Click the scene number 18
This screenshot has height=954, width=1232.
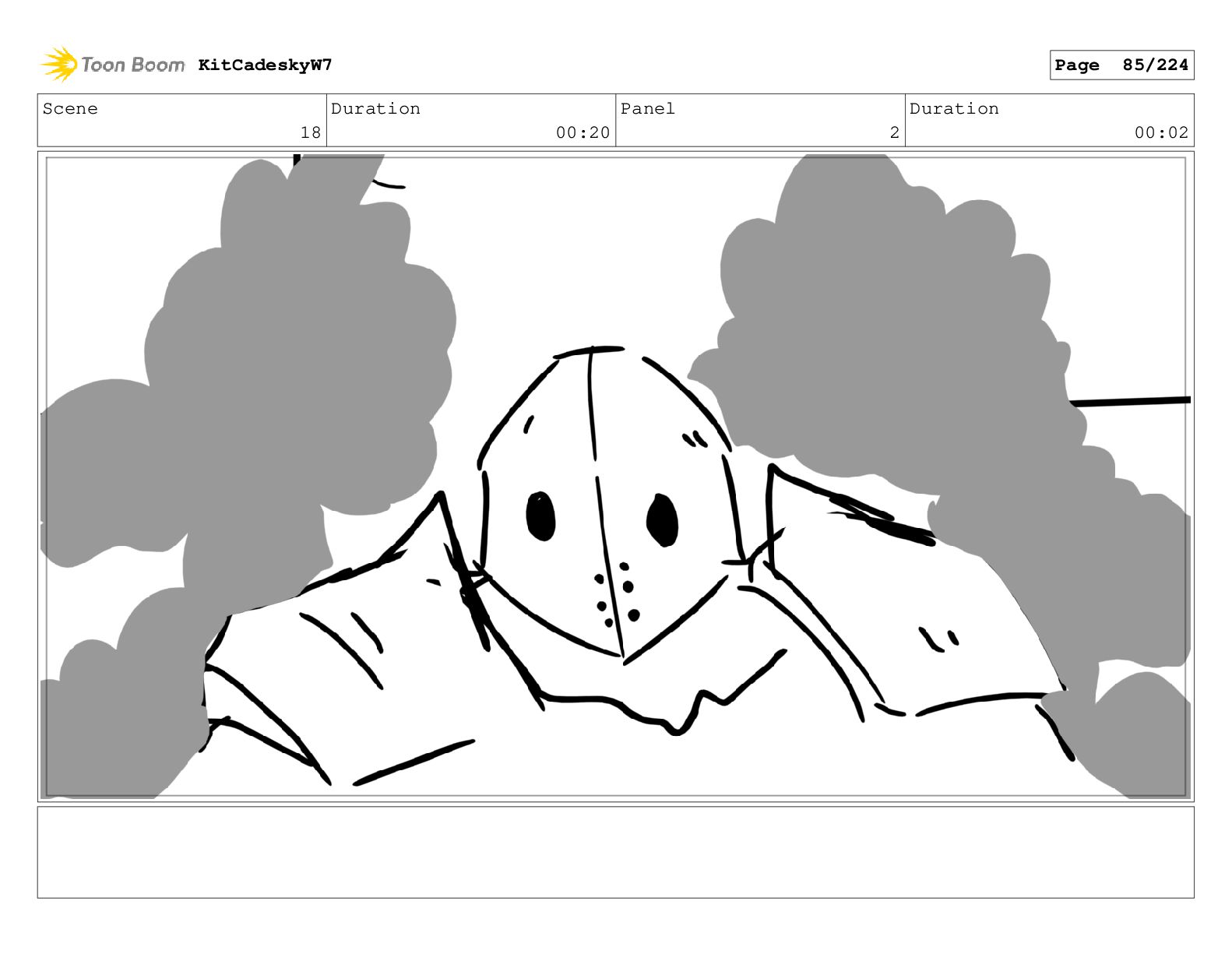[310, 132]
